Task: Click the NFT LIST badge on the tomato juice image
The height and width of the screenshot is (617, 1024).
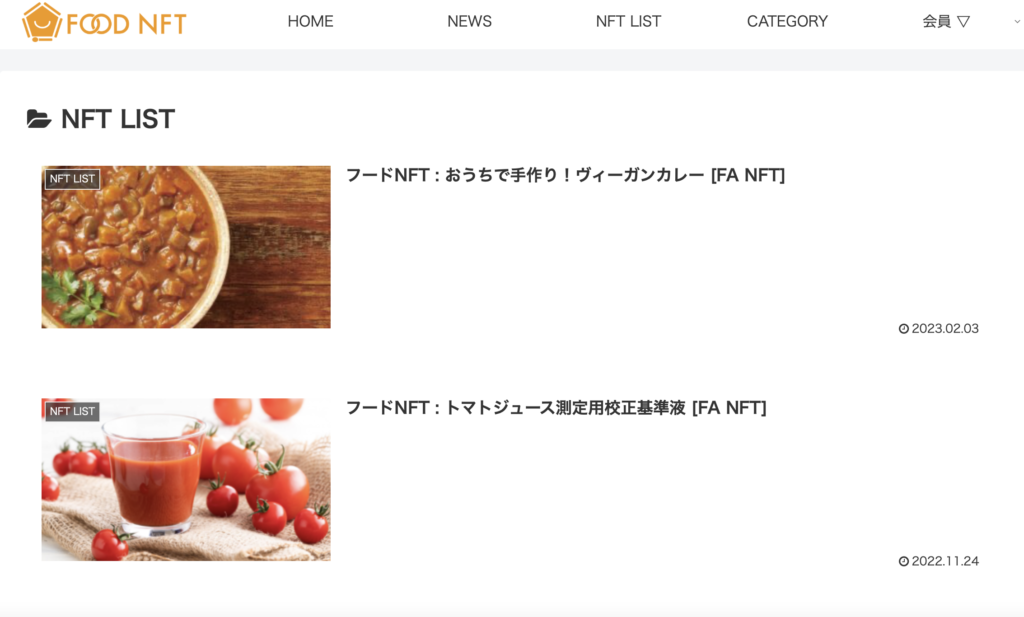Action: (x=72, y=411)
